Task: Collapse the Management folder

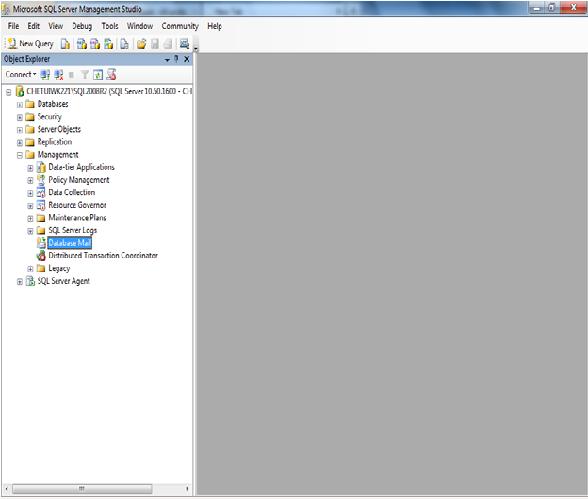Action: click(x=20, y=155)
